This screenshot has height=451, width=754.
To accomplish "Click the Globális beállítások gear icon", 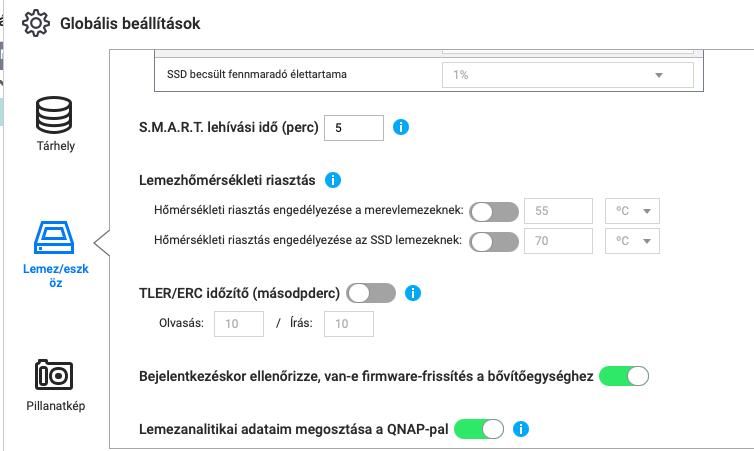I will pos(36,23).
